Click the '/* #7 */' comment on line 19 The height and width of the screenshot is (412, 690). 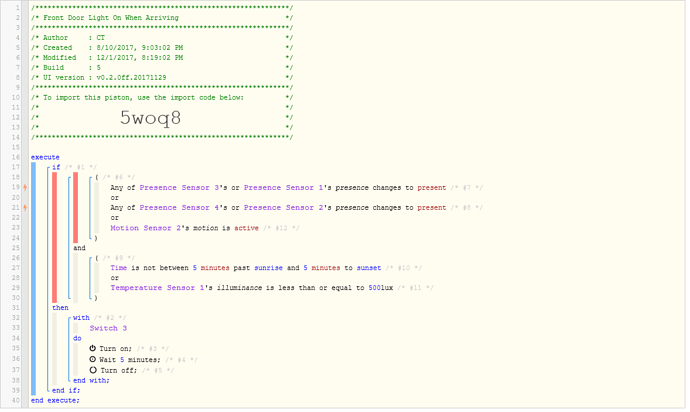[466, 188]
